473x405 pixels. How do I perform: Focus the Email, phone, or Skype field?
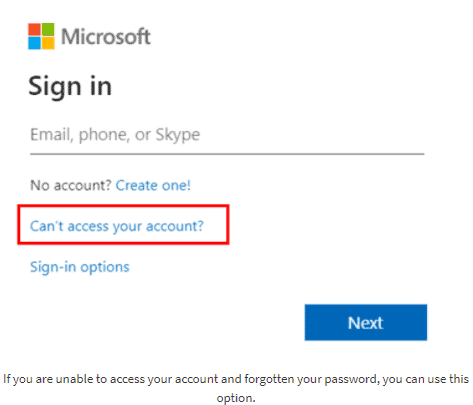227,135
